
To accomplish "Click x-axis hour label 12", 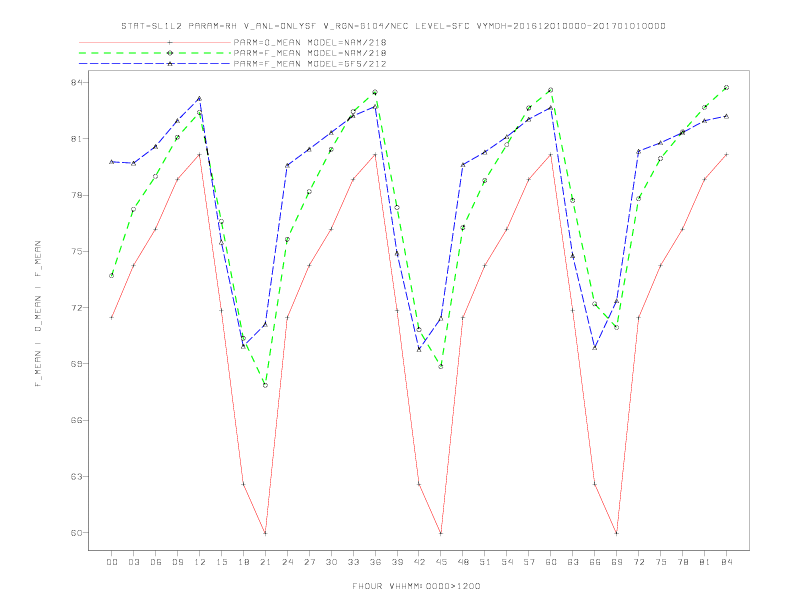I will (x=200, y=562).
